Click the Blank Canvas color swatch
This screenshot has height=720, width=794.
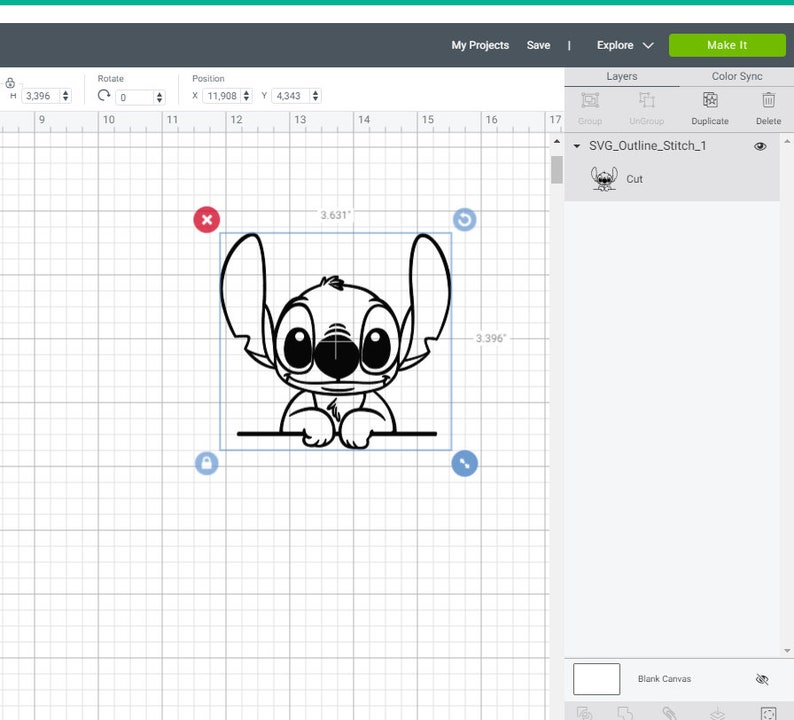point(597,679)
